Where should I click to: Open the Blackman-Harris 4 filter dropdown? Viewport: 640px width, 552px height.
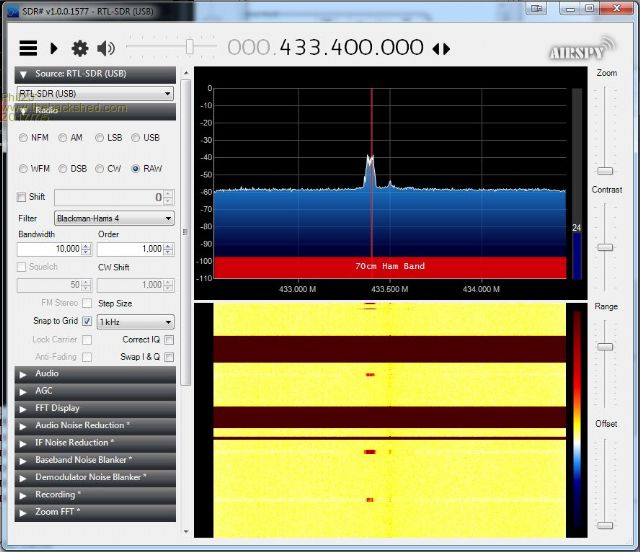114,218
